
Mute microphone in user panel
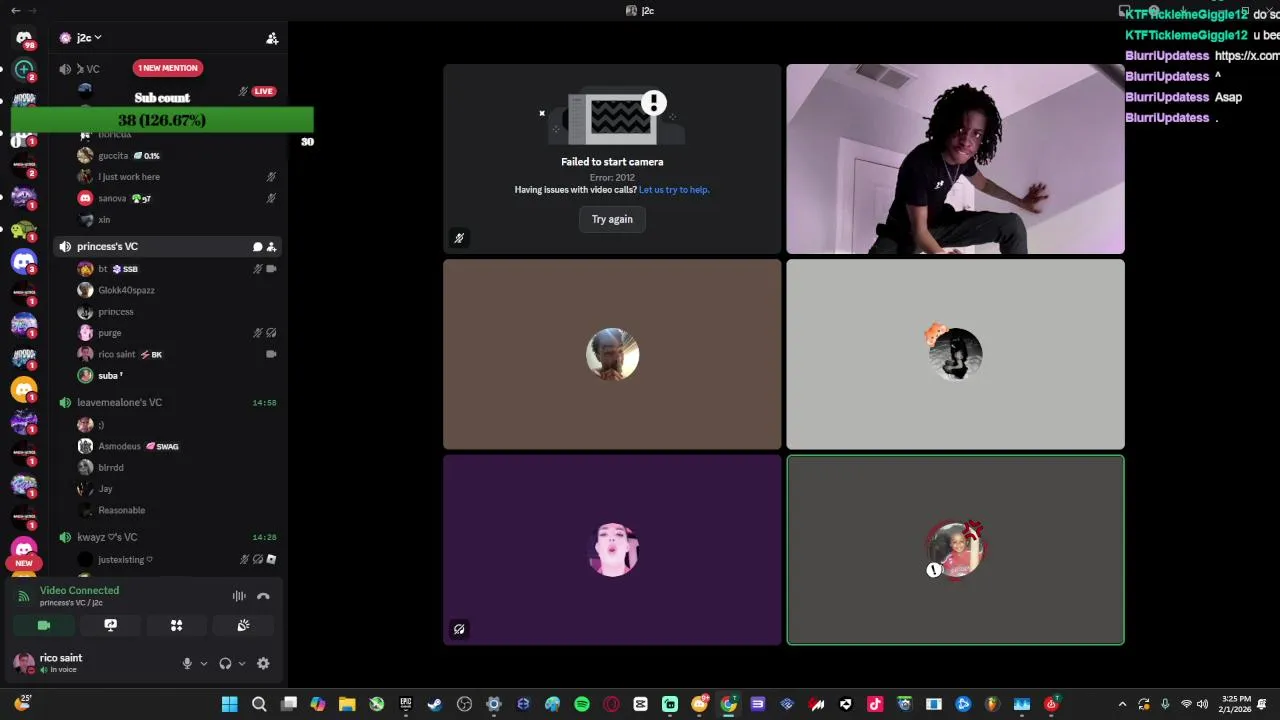186,663
